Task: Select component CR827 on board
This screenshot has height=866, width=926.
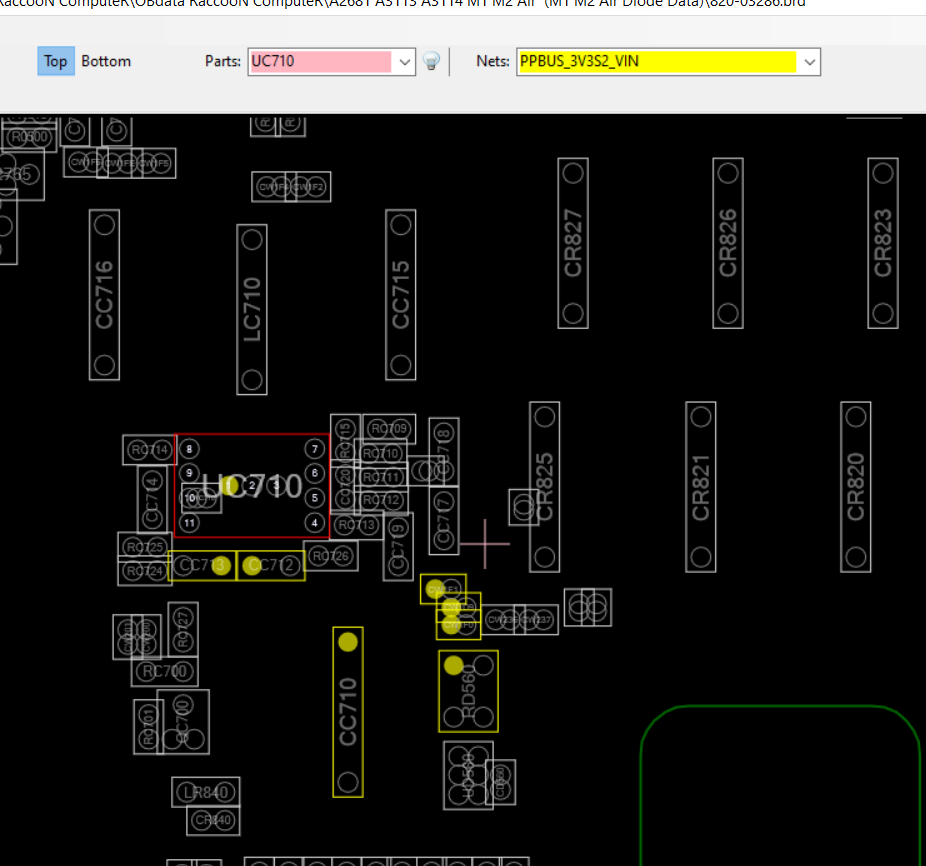Action: click(x=573, y=243)
